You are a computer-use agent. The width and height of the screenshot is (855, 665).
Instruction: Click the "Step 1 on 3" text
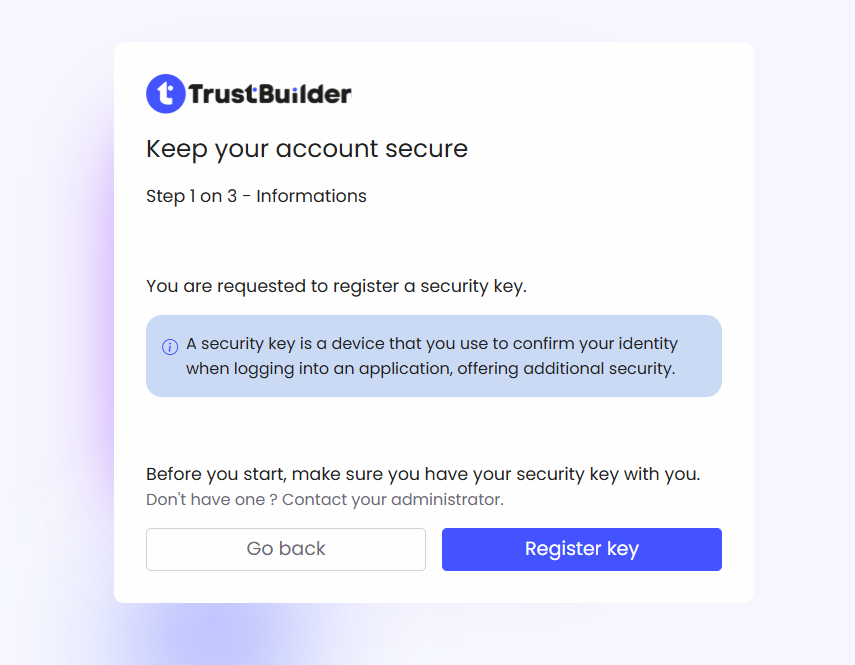pyautogui.click(x=191, y=196)
